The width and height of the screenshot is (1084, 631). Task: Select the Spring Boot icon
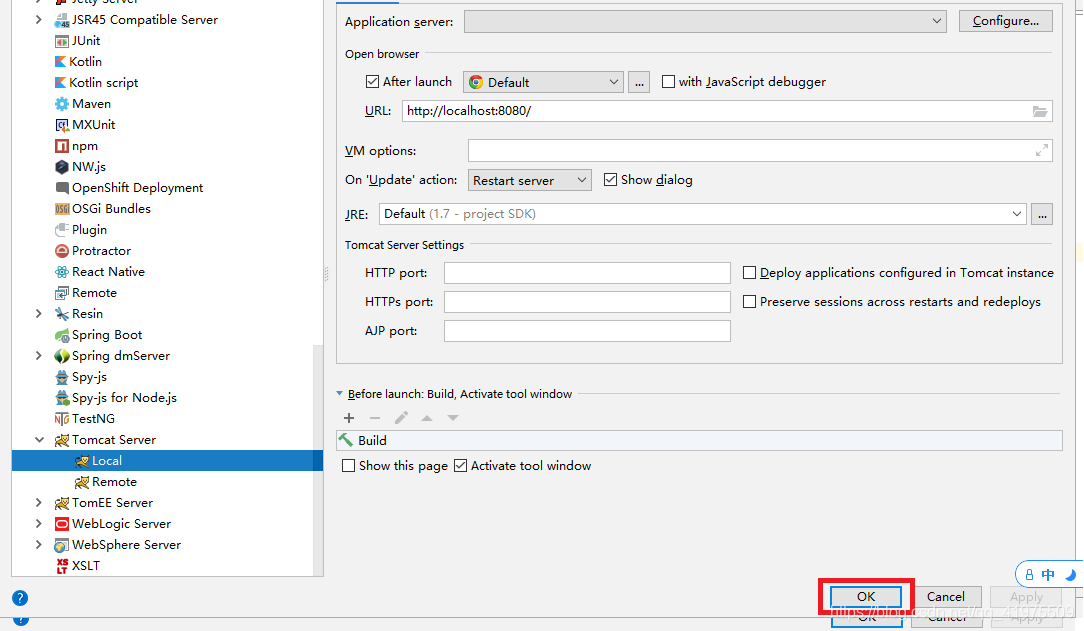(x=62, y=335)
